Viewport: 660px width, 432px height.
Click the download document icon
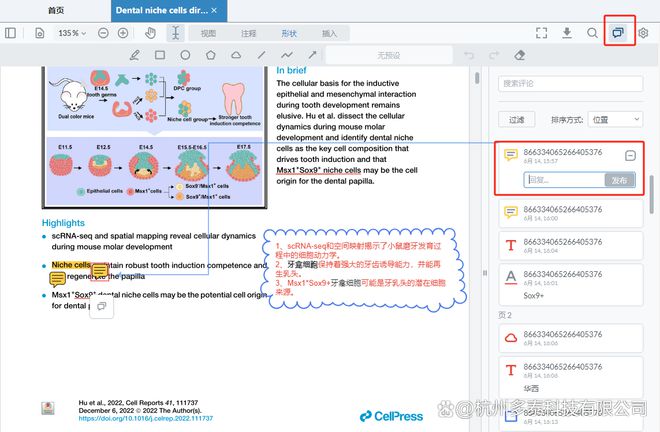pyautogui.click(x=567, y=33)
